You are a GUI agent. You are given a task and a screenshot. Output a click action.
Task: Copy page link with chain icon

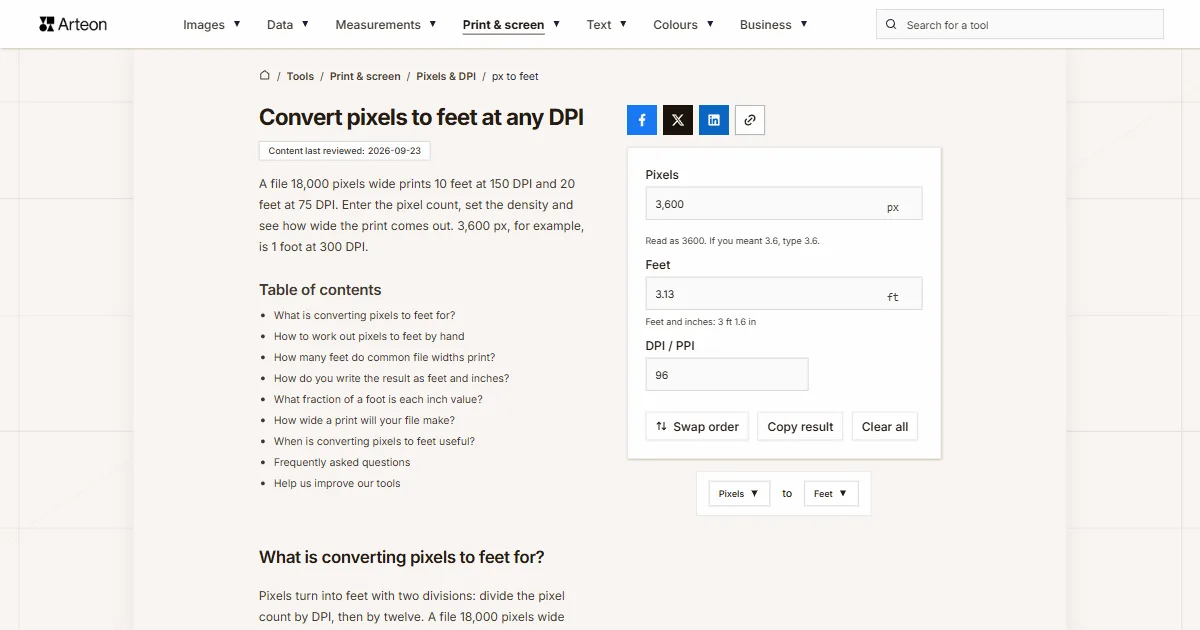[750, 120]
